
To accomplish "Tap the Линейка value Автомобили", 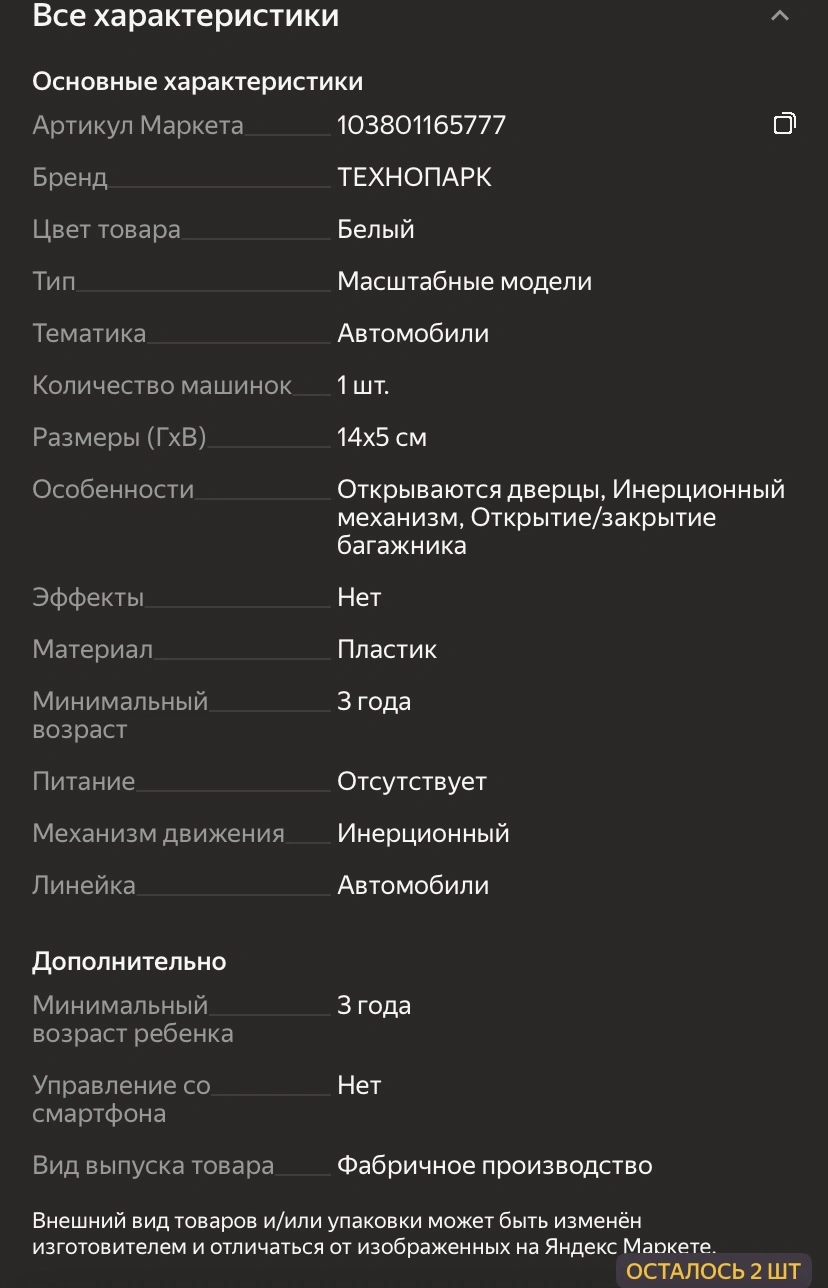I will point(413,885).
